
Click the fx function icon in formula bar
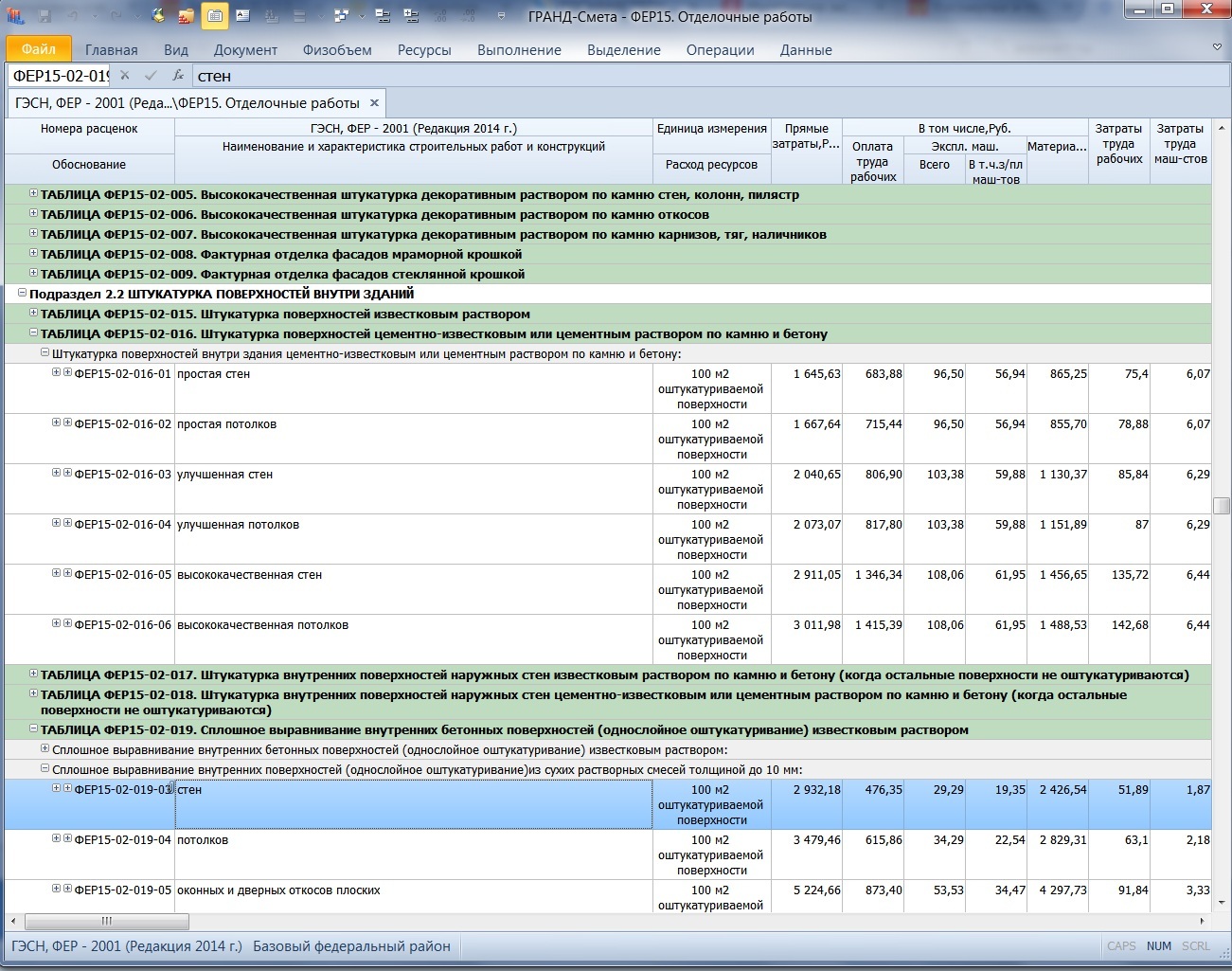point(177,76)
